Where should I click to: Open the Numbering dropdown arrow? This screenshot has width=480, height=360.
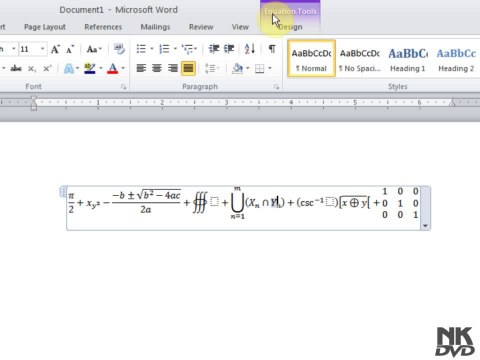[x=175, y=49]
